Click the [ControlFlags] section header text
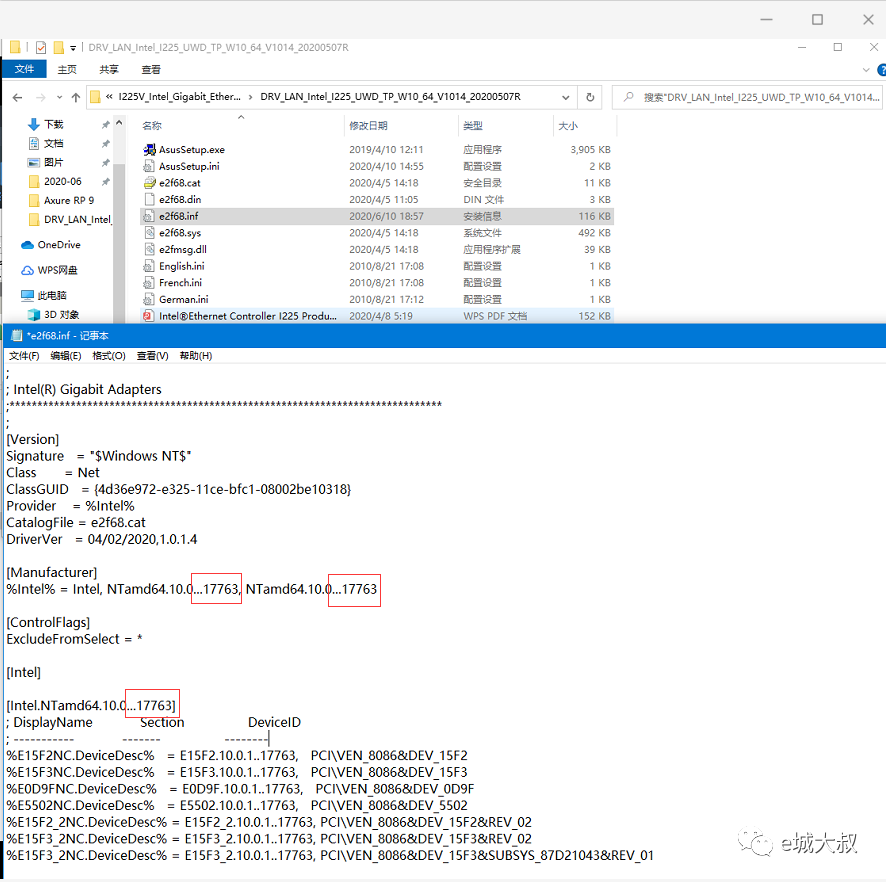 point(48,622)
